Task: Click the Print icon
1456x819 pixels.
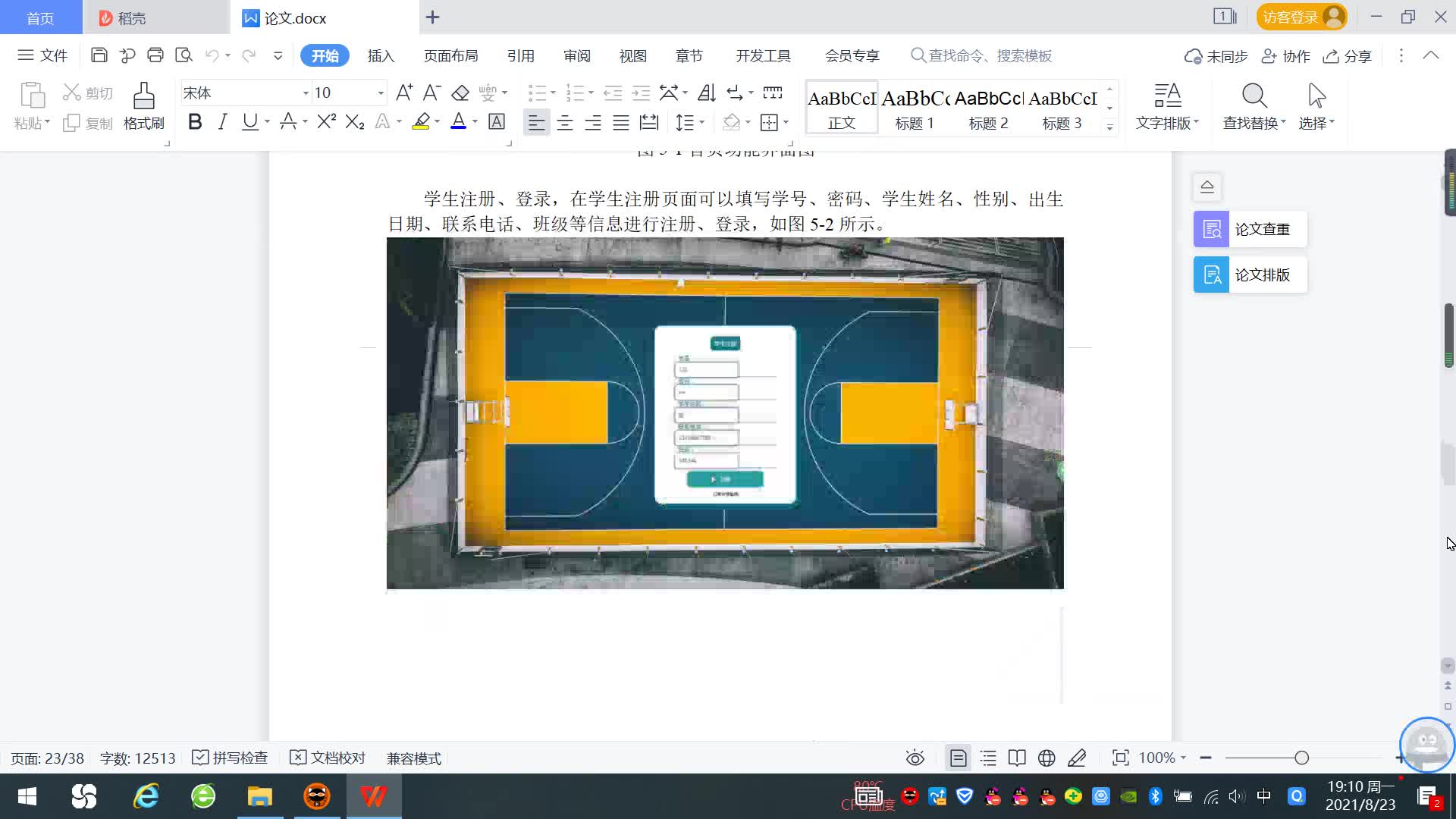Action: pyautogui.click(x=155, y=55)
